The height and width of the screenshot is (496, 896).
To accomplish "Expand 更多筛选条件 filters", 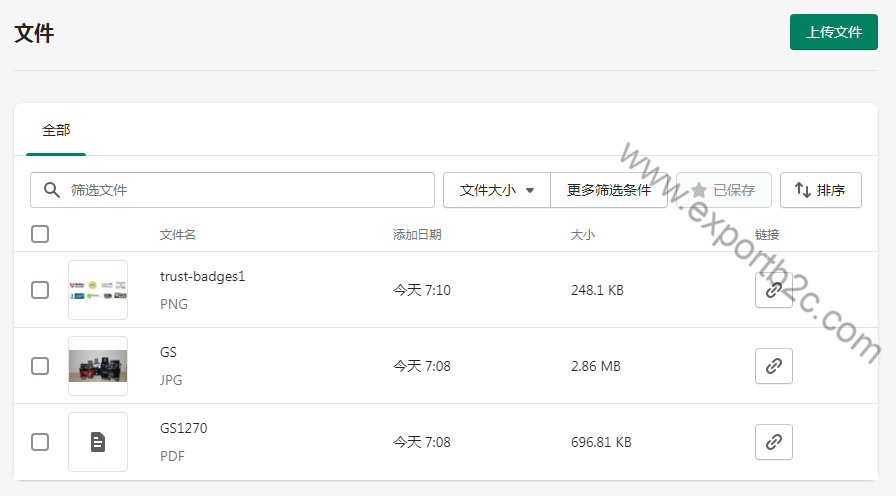I will 608,190.
